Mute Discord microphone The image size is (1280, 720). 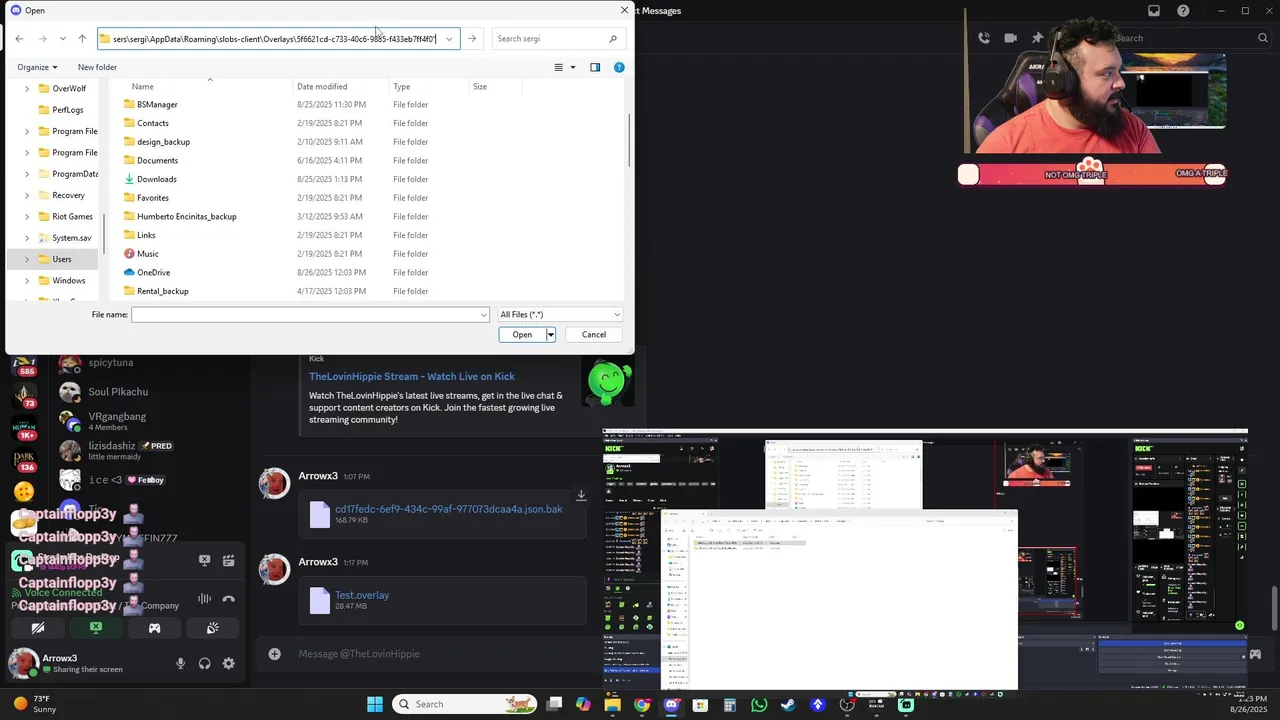[x=181, y=663]
